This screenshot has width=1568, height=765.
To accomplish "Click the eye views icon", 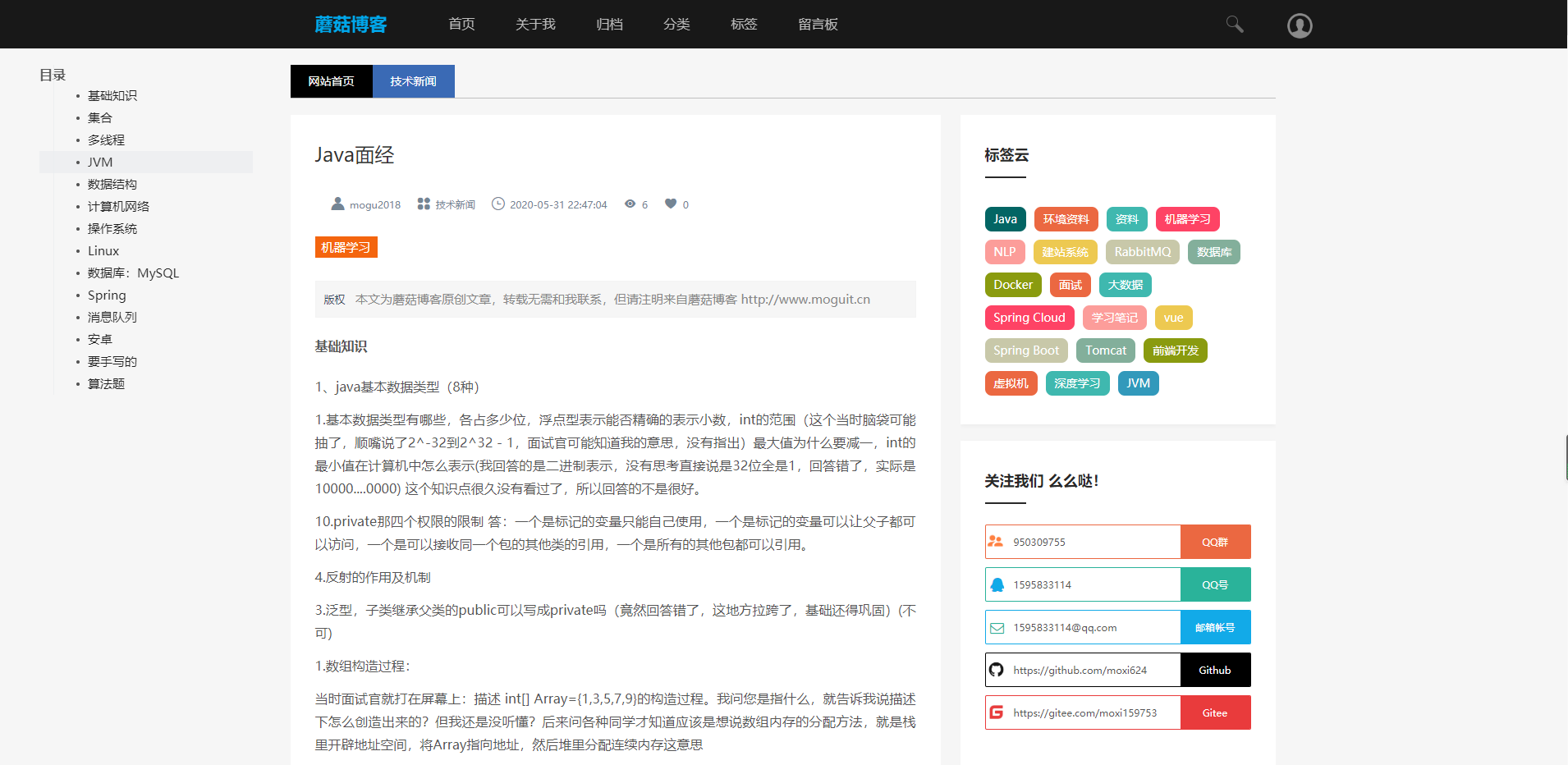I will 630,204.
